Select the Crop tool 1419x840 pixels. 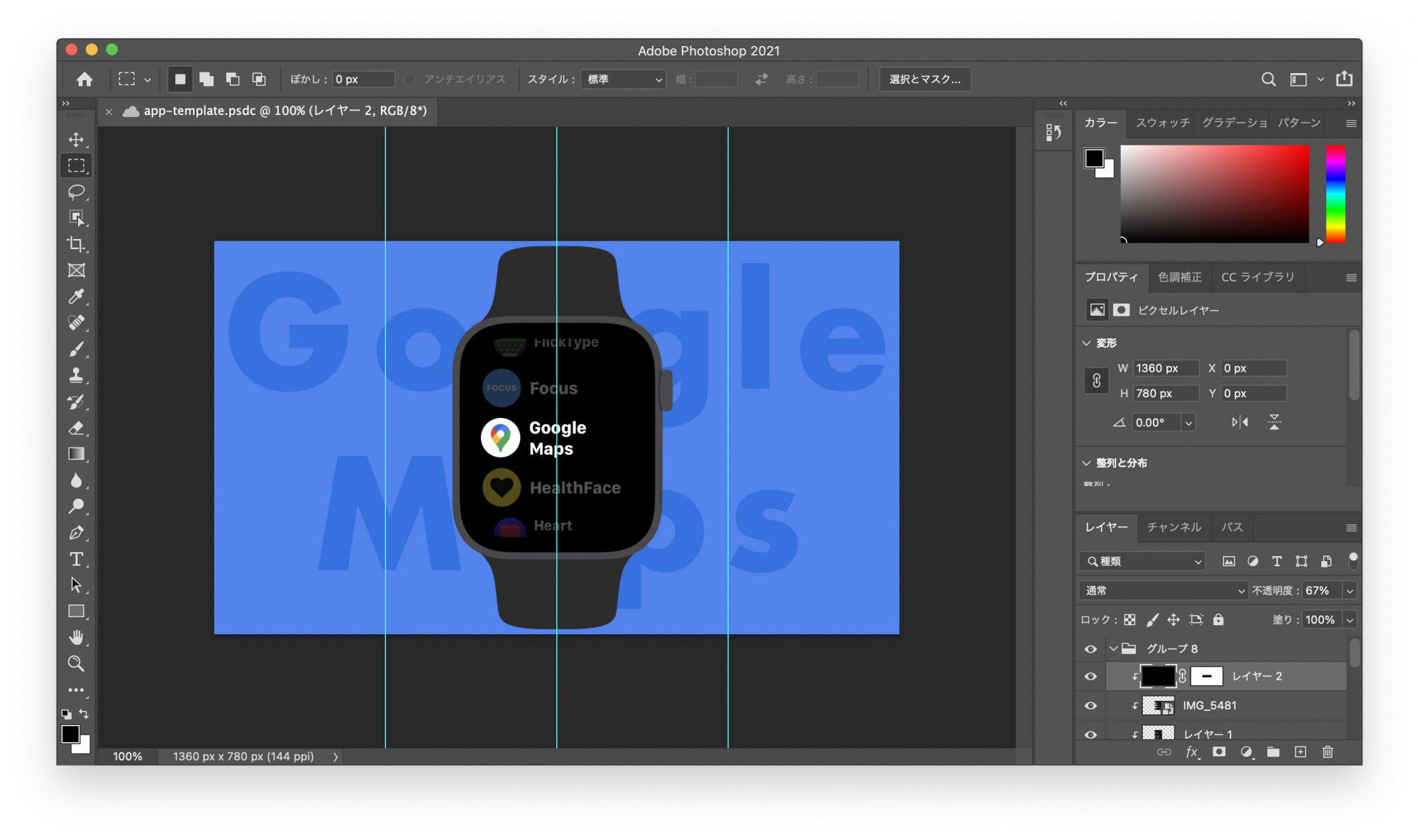click(76, 245)
